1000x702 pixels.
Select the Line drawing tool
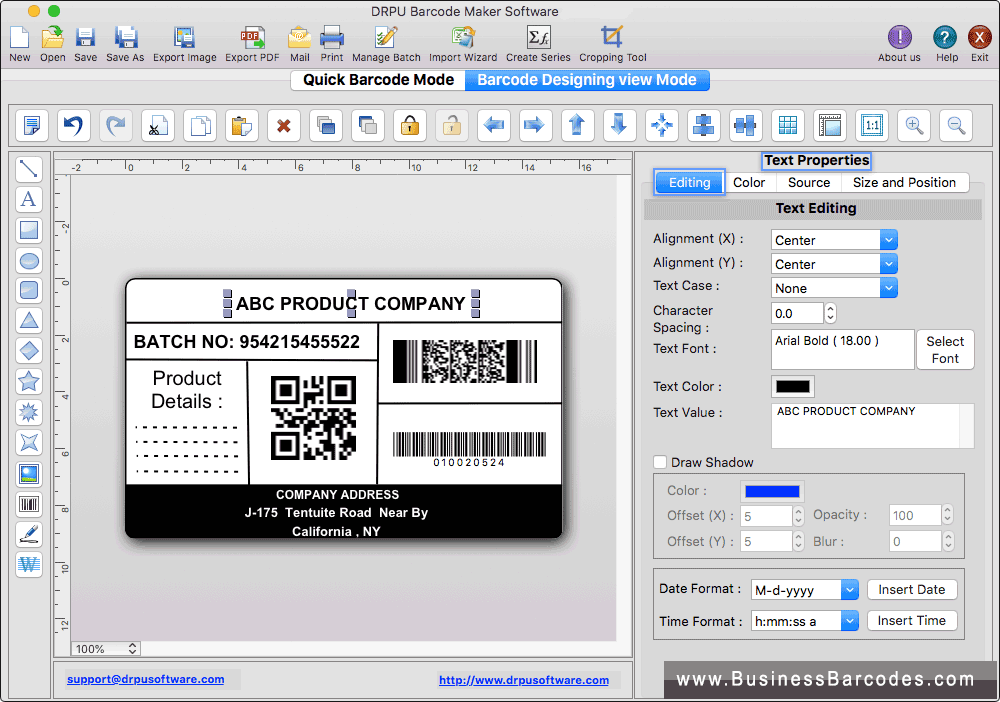click(29, 169)
